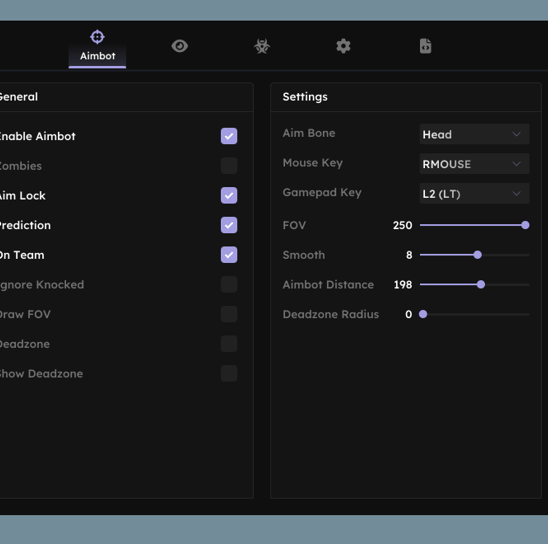This screenshot has width=548, height=544.
Task: Switch to the Aimbot tab
Action: (97, 48)
